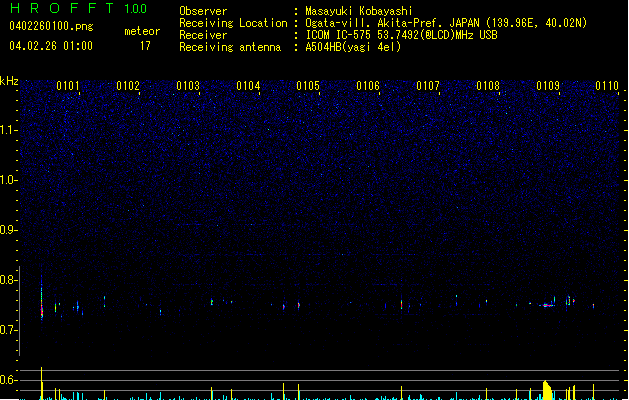Click the meteor count value 17

tap(145, 46)
